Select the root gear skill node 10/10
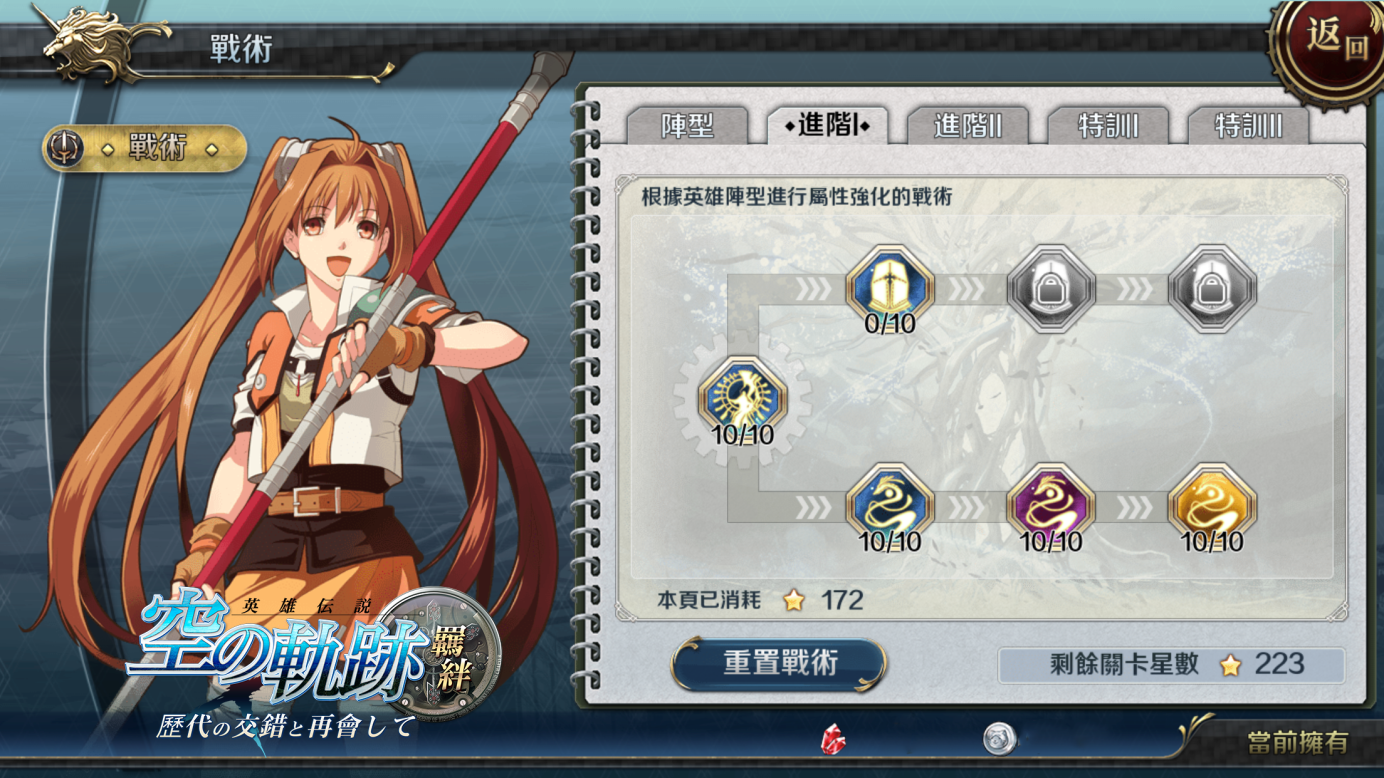This screenshot has width=1384, height=778. pyautogui.click(x=742, y=399)
